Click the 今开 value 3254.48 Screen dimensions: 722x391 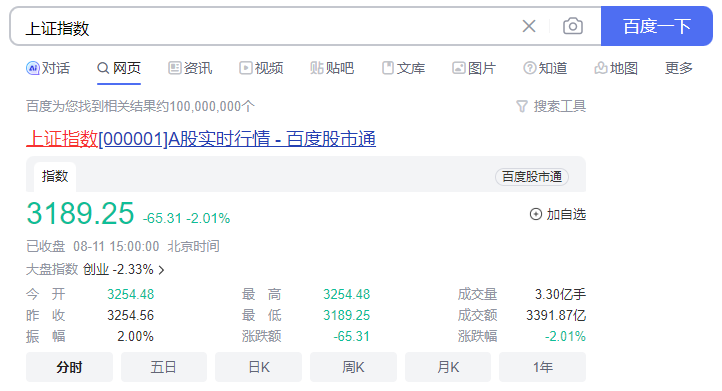131,294
